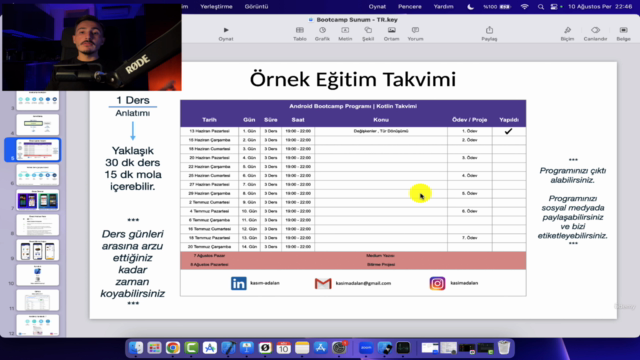Click the Programınızı çıktı alabilirsiniz text

click(x=573, y=175)
